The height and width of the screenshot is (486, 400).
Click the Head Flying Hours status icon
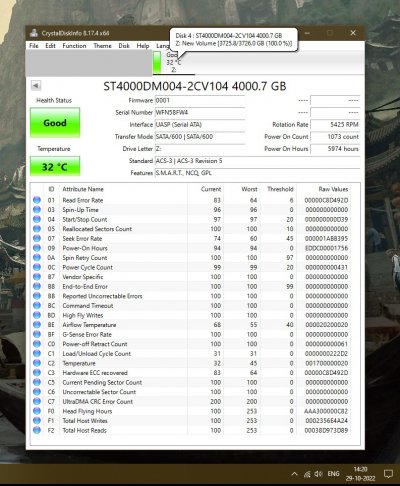[x=37, y=411]
